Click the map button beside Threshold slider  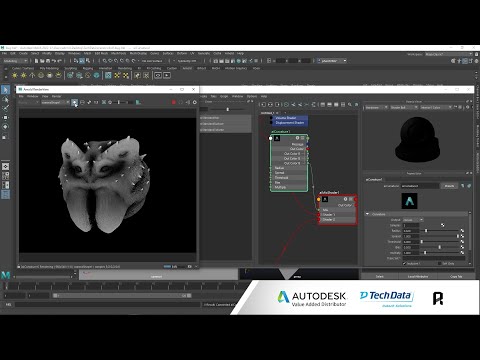462,242
